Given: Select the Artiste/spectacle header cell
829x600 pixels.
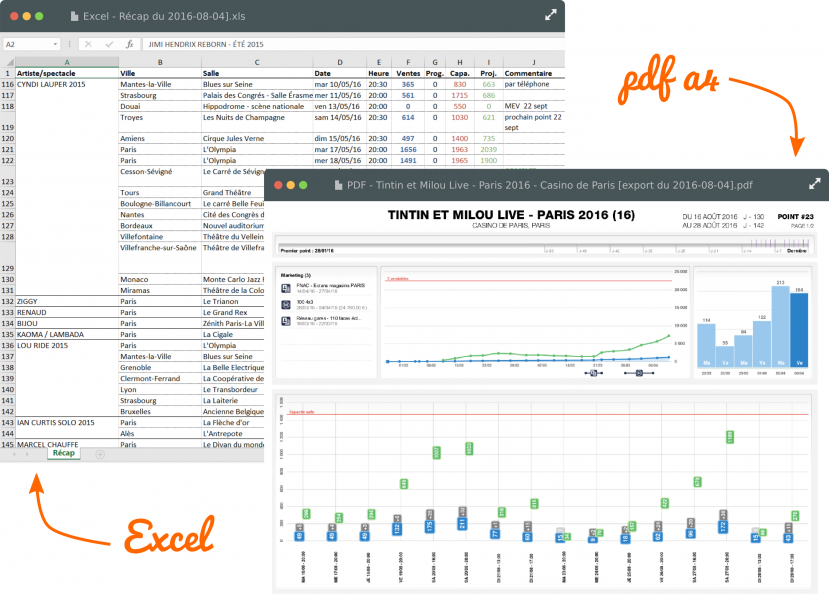Looking at the screenshot, I should click(x=67, y=73).
